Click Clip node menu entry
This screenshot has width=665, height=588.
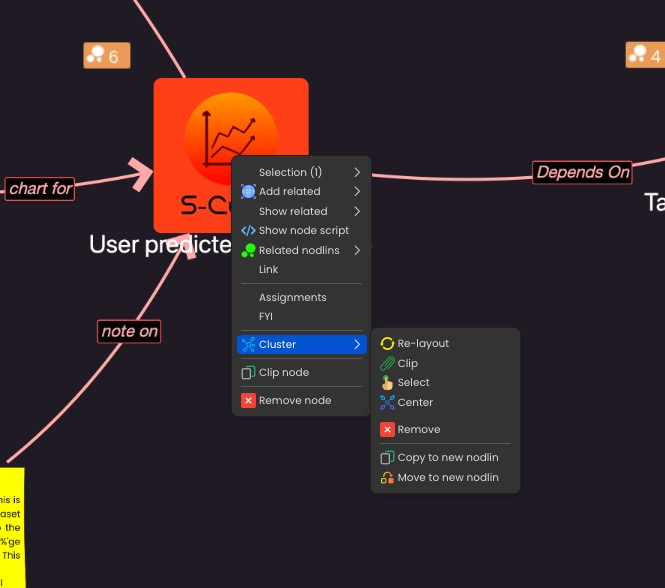284,373
